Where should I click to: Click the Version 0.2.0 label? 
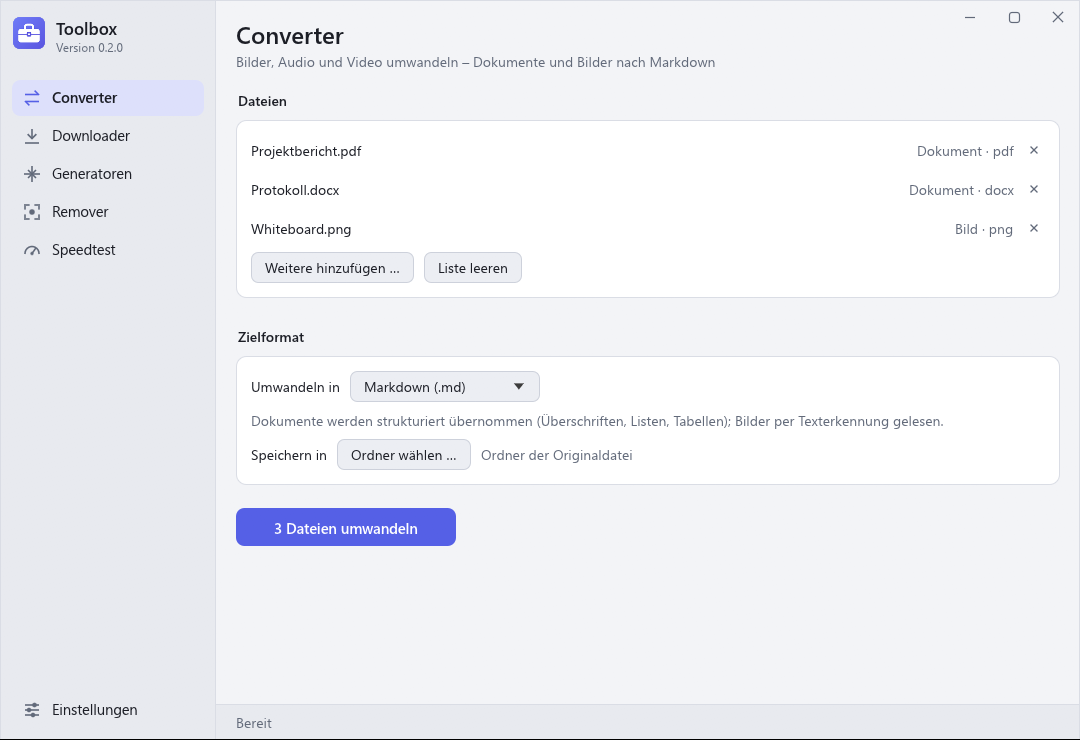90,48
